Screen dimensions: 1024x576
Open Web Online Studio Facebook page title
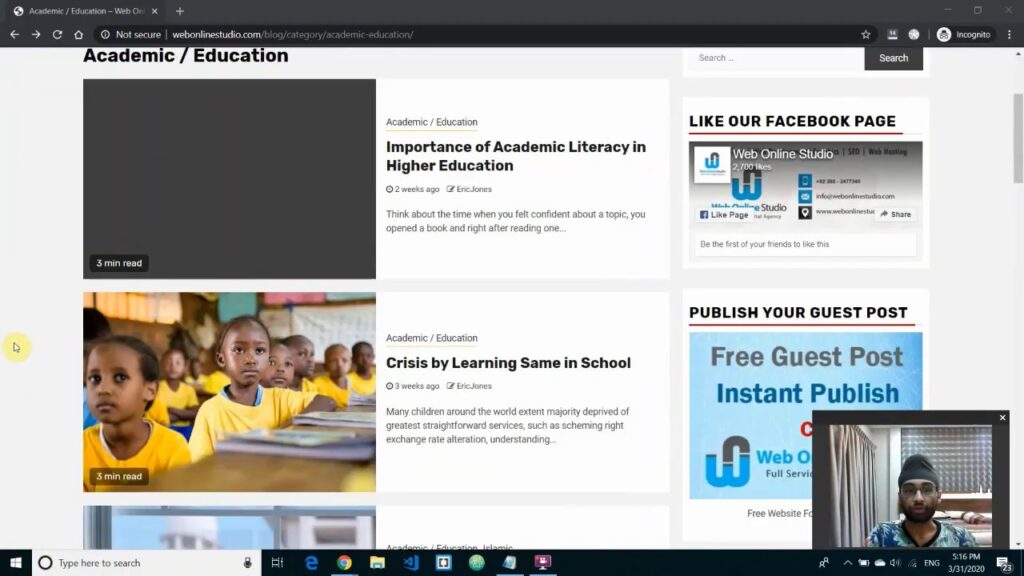coord(782,154)
